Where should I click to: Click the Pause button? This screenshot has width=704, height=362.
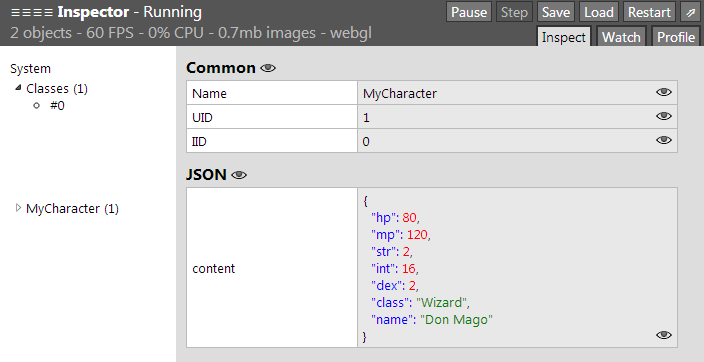point(469,12)
